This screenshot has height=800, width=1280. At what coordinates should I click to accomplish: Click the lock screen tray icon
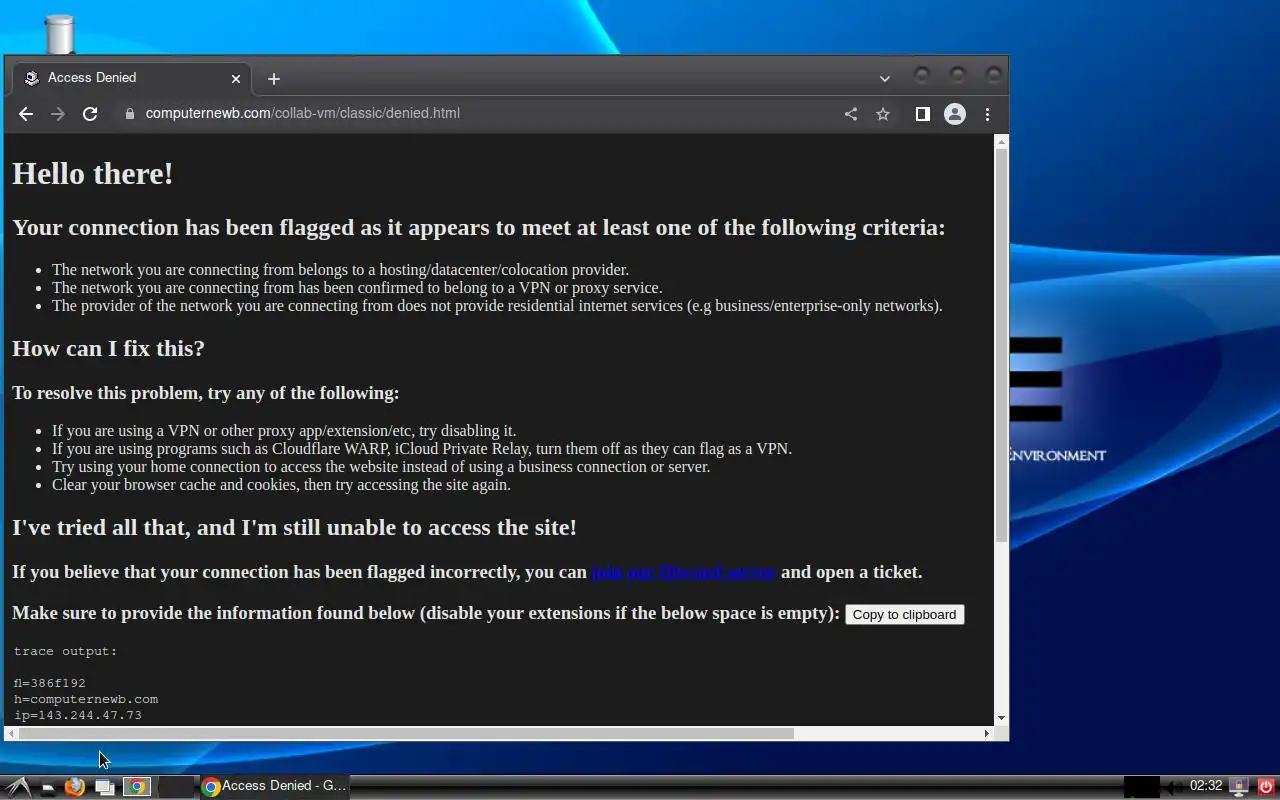point(1239,787)
